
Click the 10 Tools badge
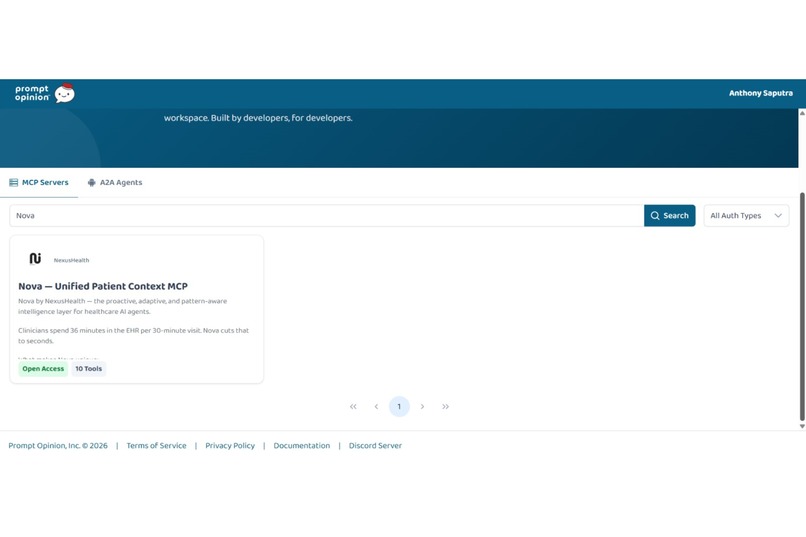(88, 368)
